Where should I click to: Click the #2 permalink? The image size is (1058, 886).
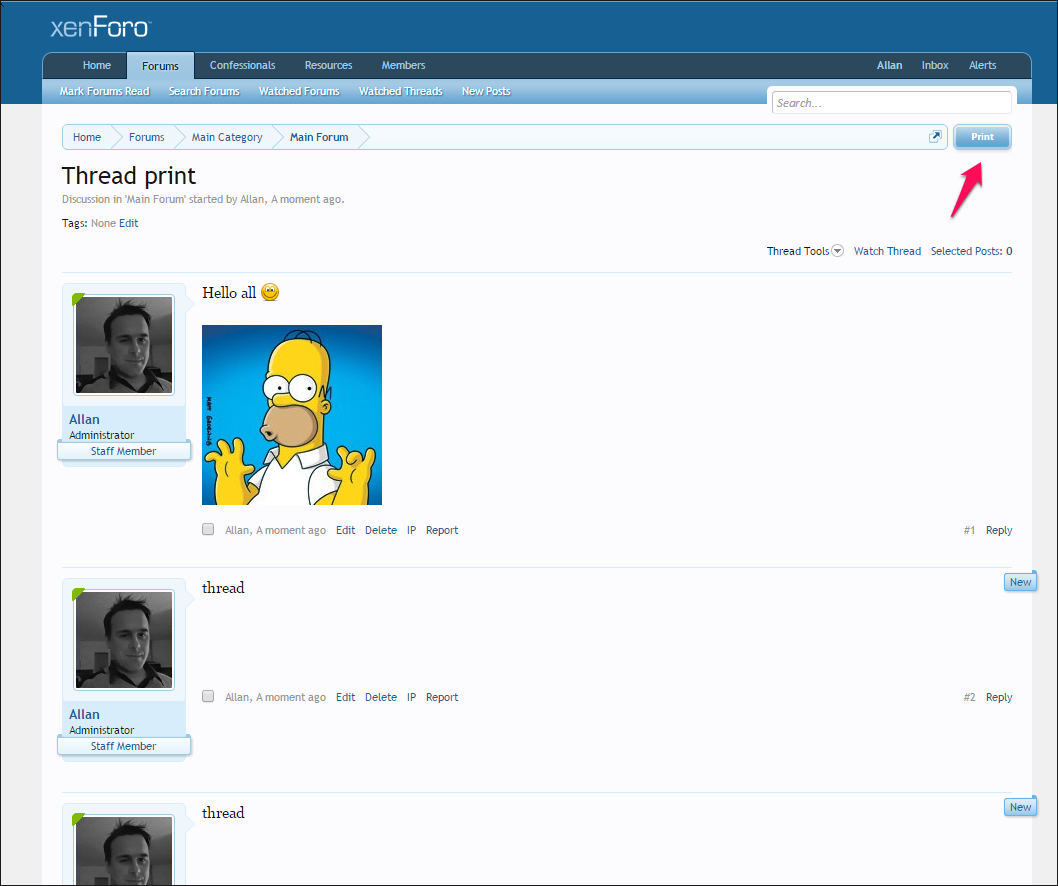coord(969,697)
